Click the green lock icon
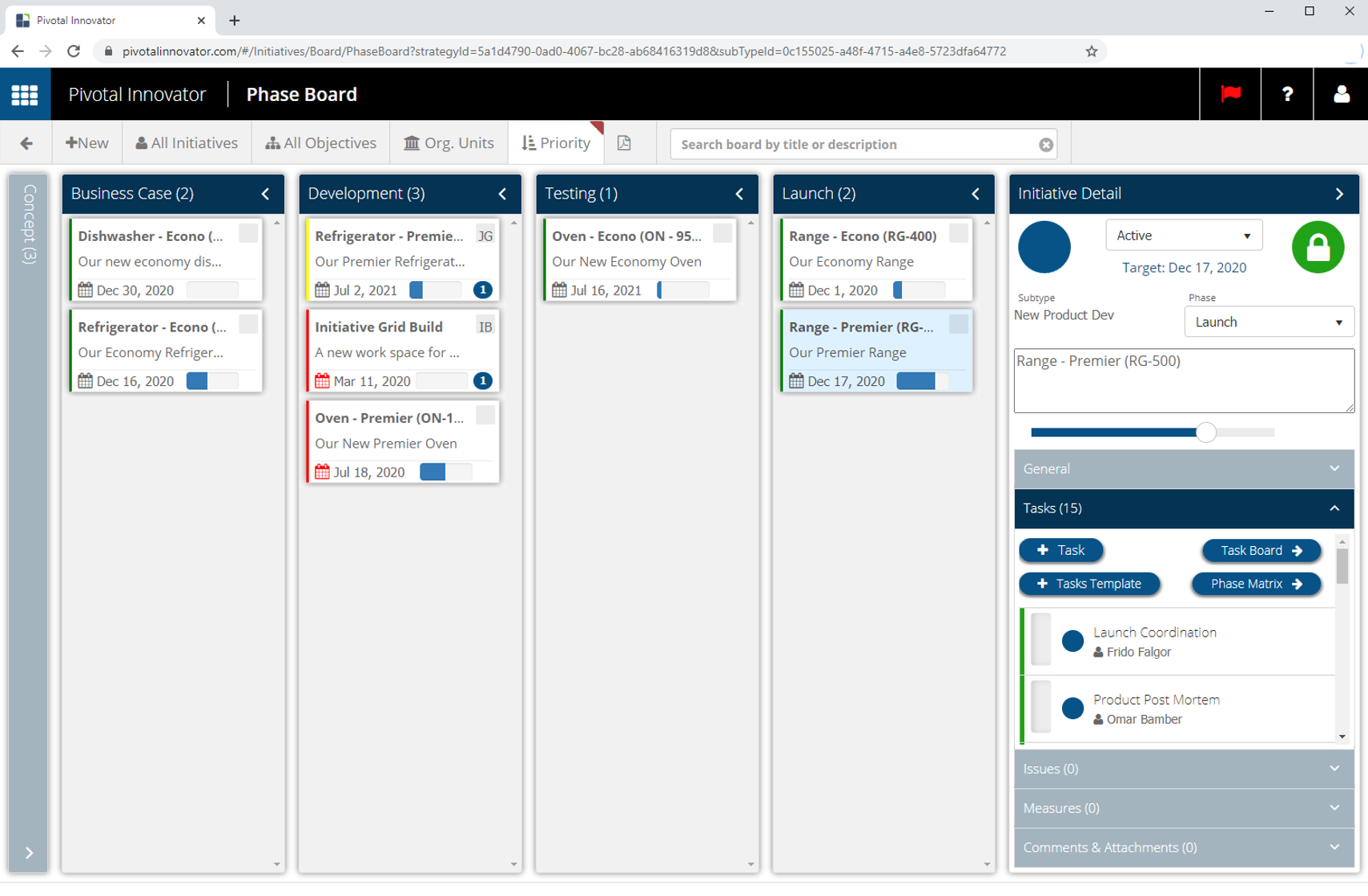The width and height of the screenshot is (1368, 896). 1318,247
